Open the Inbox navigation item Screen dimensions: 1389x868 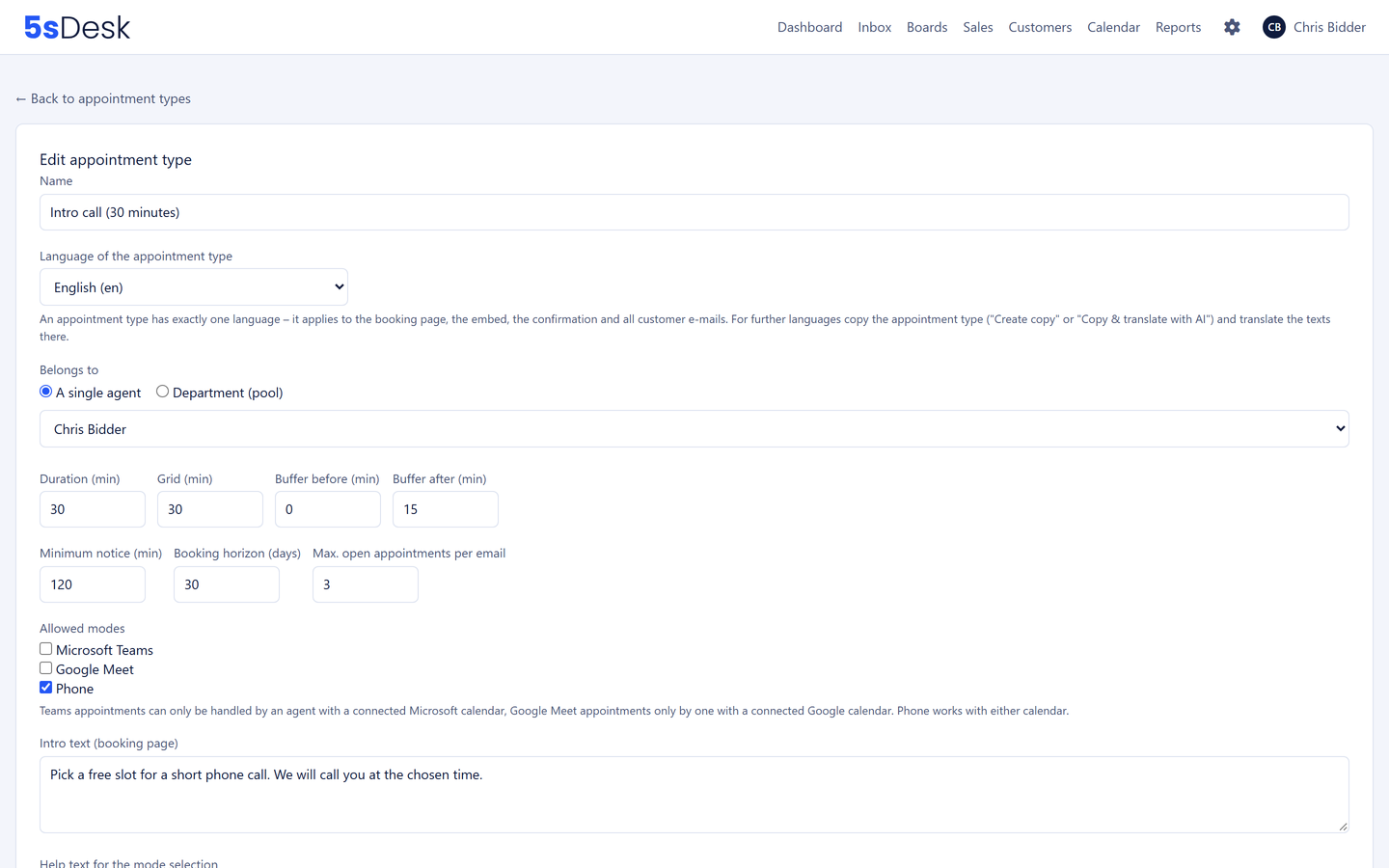pyautogui.click(x=875, y=27)
